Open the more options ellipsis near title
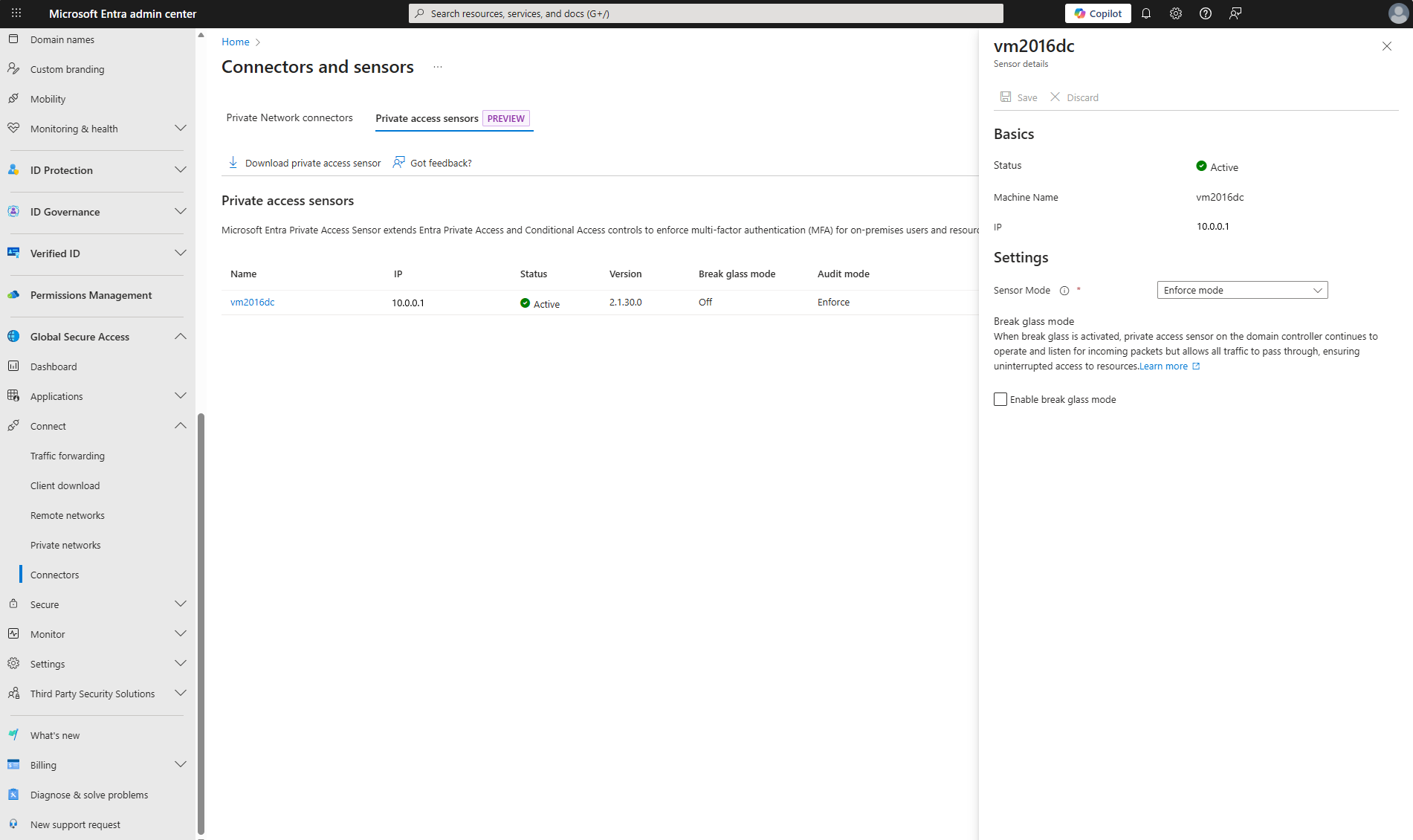 point(438,67)
